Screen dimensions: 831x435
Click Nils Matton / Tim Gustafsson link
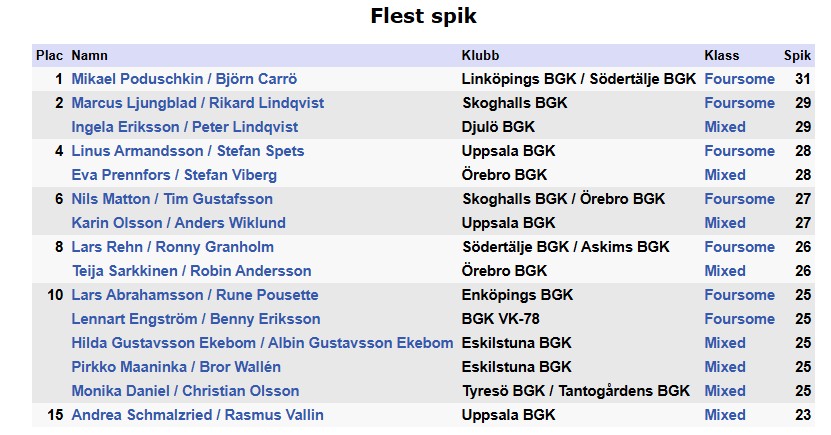coord(172,199)
